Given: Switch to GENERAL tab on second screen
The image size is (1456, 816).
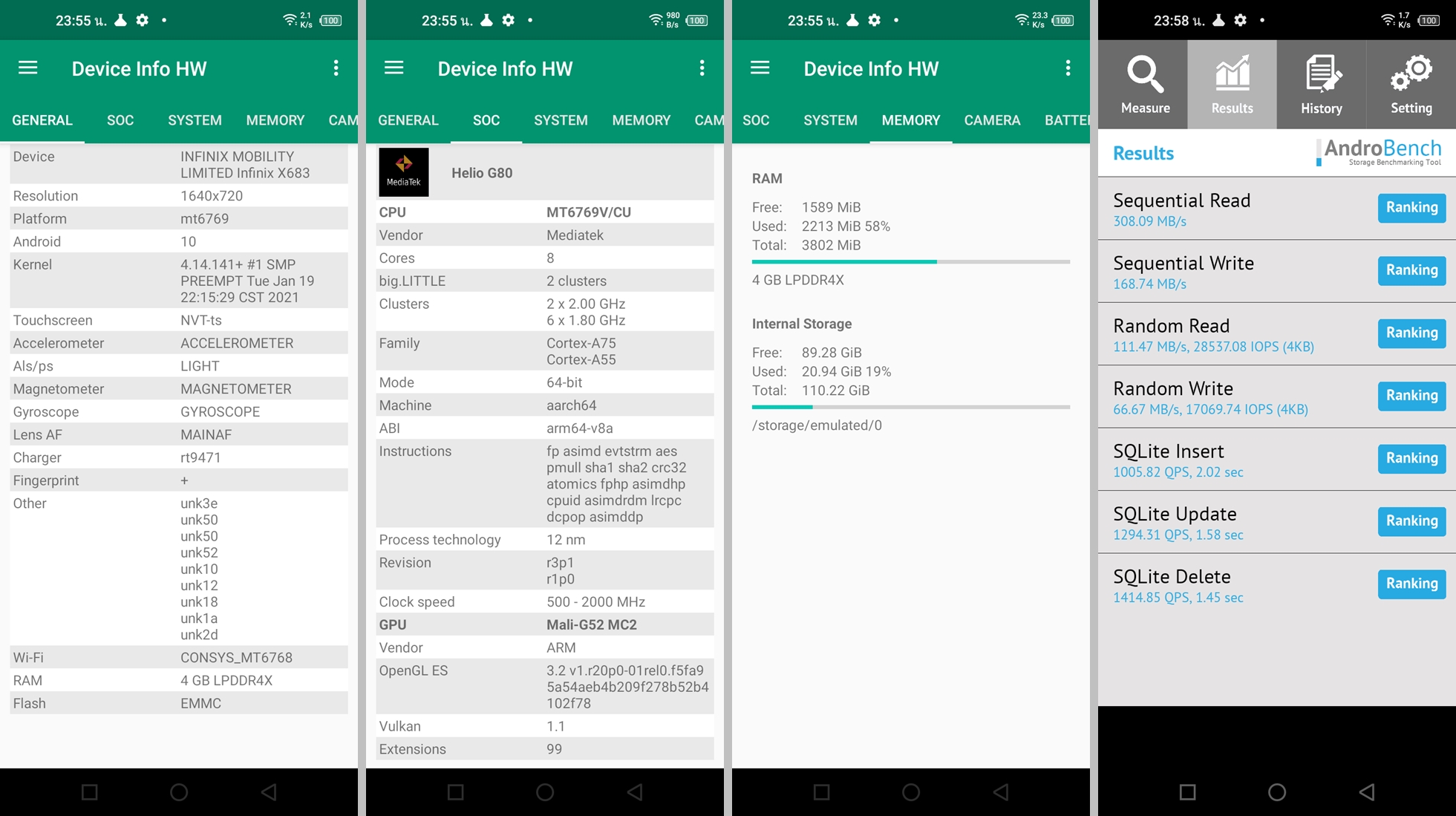Looking at the screenshot, I should (x=408, y=120).
